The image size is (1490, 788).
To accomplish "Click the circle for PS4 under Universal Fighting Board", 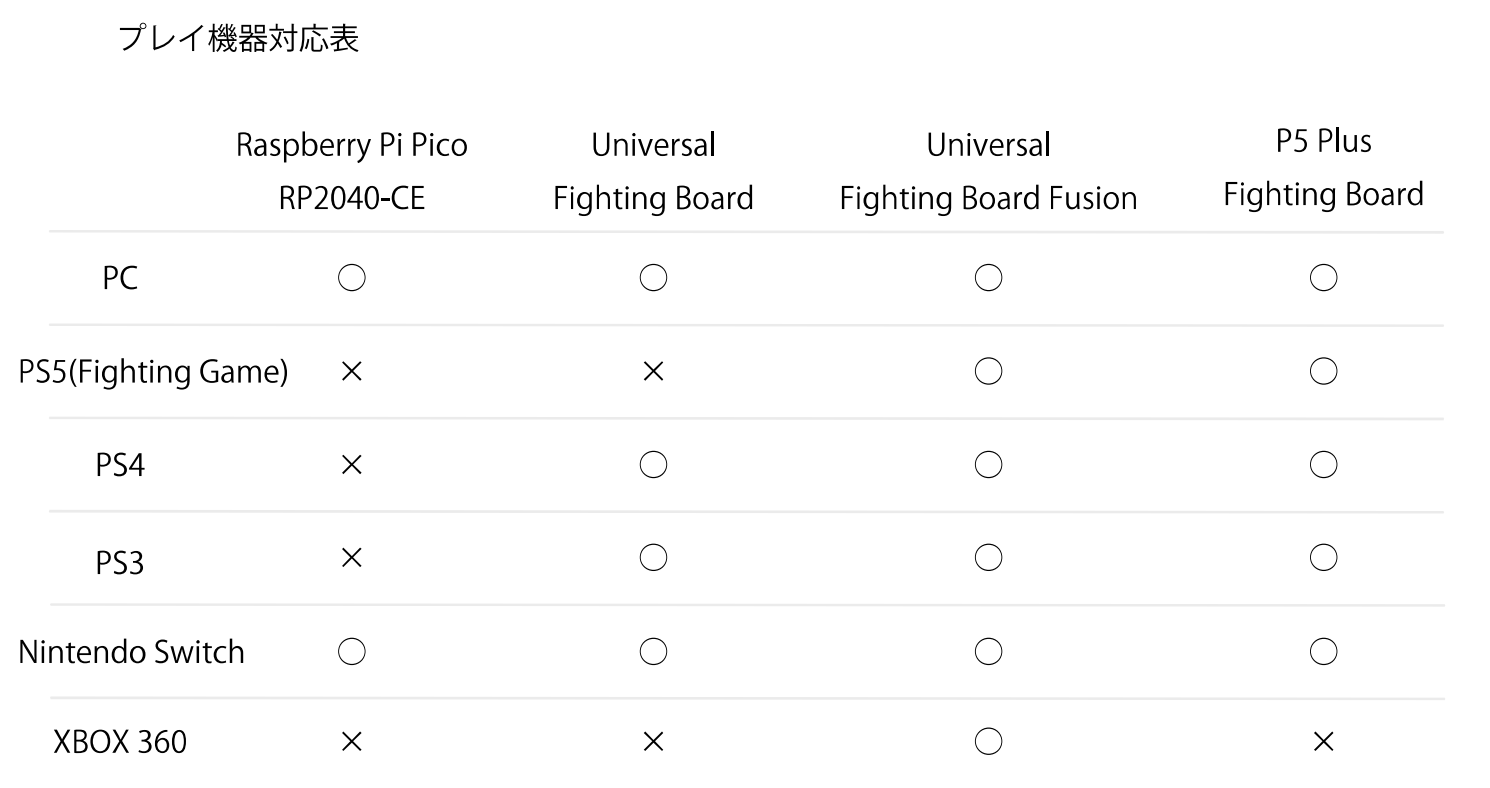I will (653, 465).
